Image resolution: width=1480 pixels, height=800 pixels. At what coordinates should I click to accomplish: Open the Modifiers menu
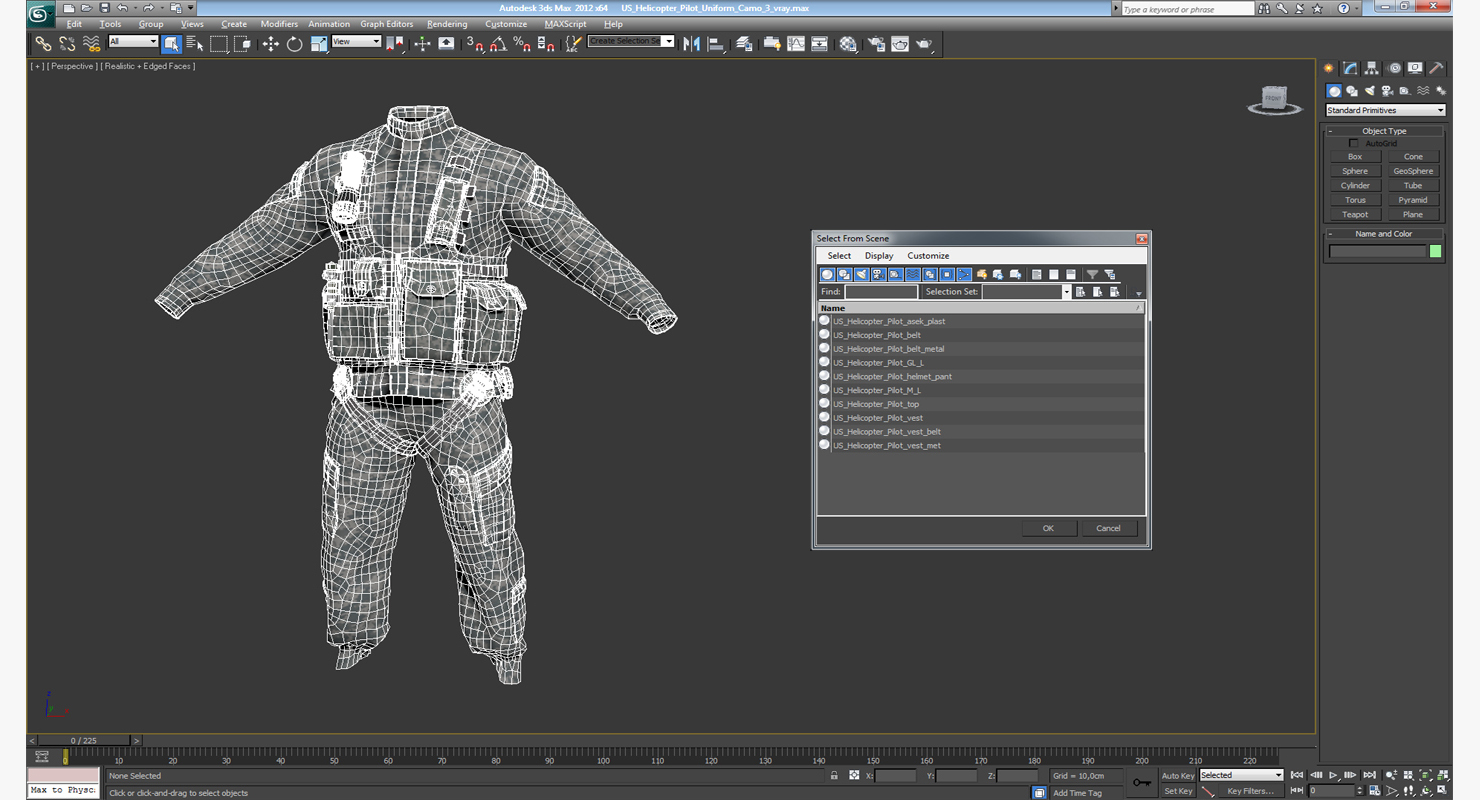pos(279,24)
